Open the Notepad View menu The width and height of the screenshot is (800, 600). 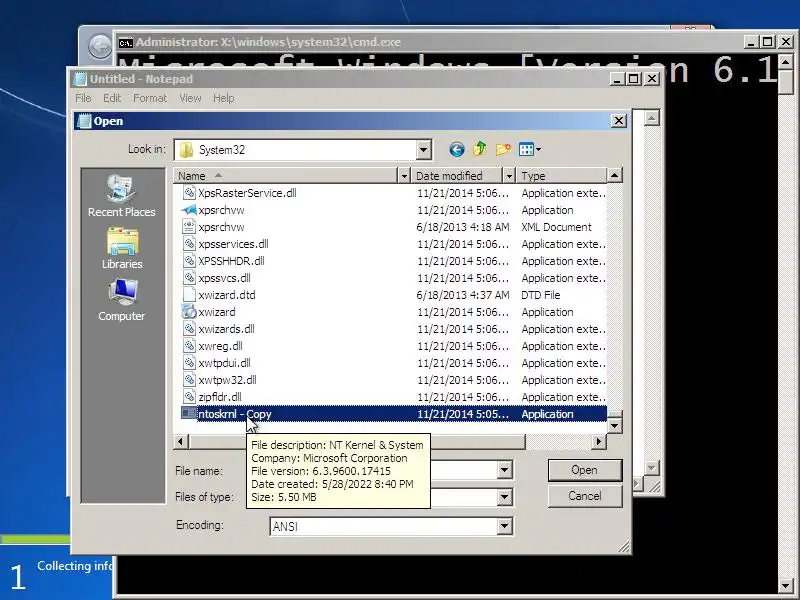[190, 98]
